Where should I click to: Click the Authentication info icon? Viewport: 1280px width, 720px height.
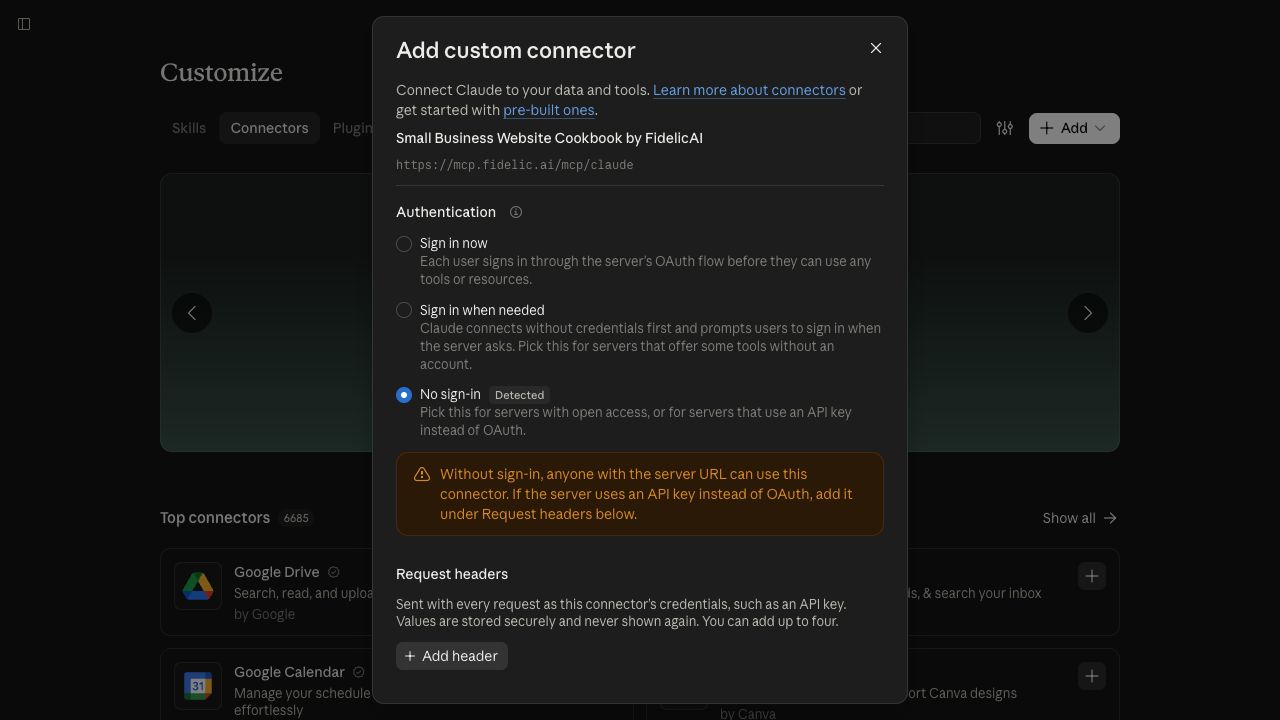point(516,212)
